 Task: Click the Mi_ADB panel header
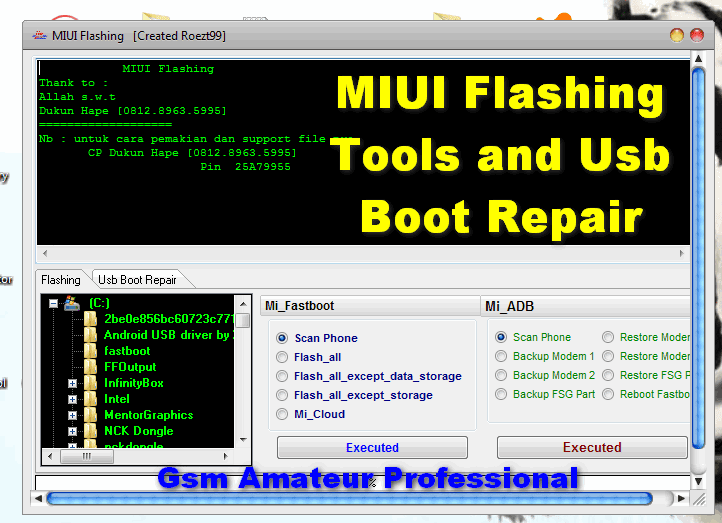pos(585,306)
